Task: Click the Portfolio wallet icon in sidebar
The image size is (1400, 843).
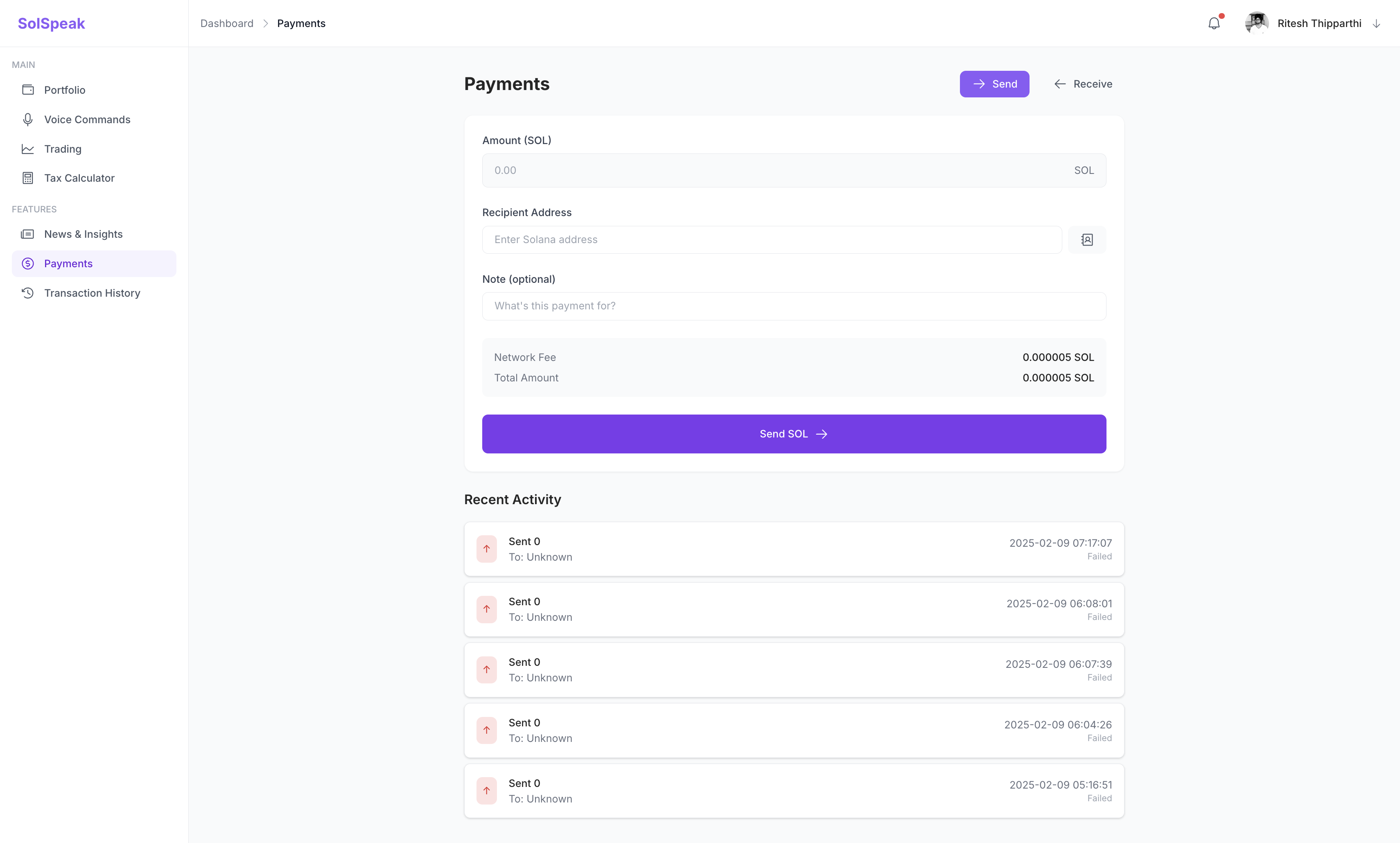Action: pos(28,90)
